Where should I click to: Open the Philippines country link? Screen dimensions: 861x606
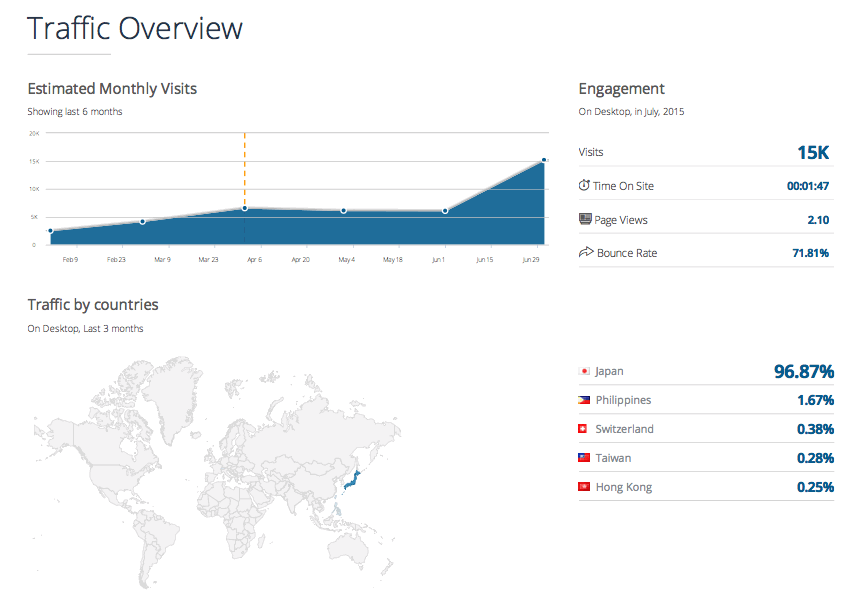[x=623, y=400]
